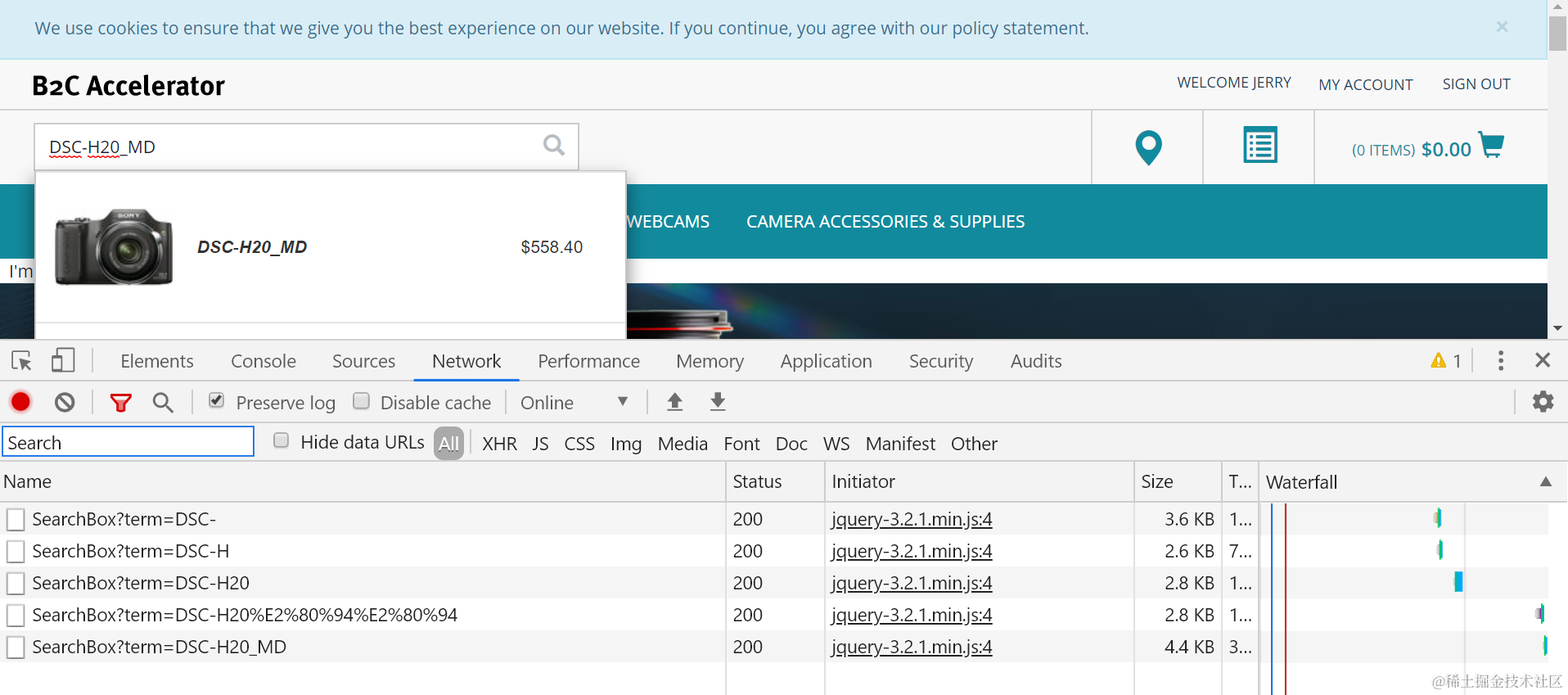The image size is (1568, 695).
Task: Toggle the device toolbar icon
Action: click(x=63, y=360)
